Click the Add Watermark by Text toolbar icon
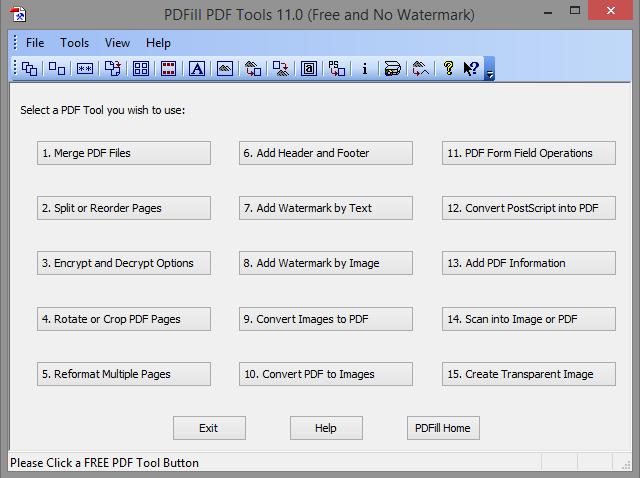The width and height of the screenshot is (640, 478). 197,69
